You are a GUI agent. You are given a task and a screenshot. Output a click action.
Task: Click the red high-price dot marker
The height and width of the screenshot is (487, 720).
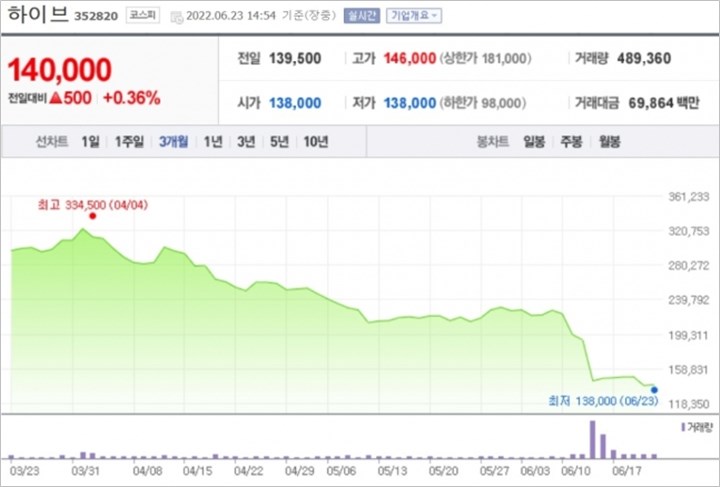pos(93,216)
